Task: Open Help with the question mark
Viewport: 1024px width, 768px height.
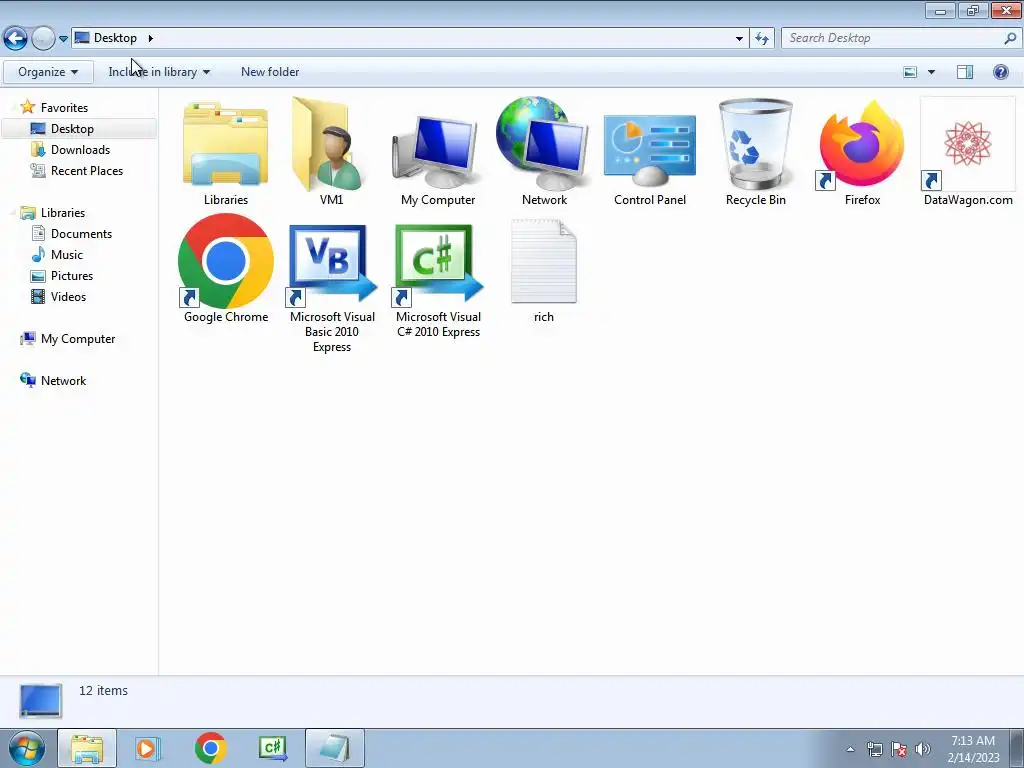Action: coord(1000,72)
